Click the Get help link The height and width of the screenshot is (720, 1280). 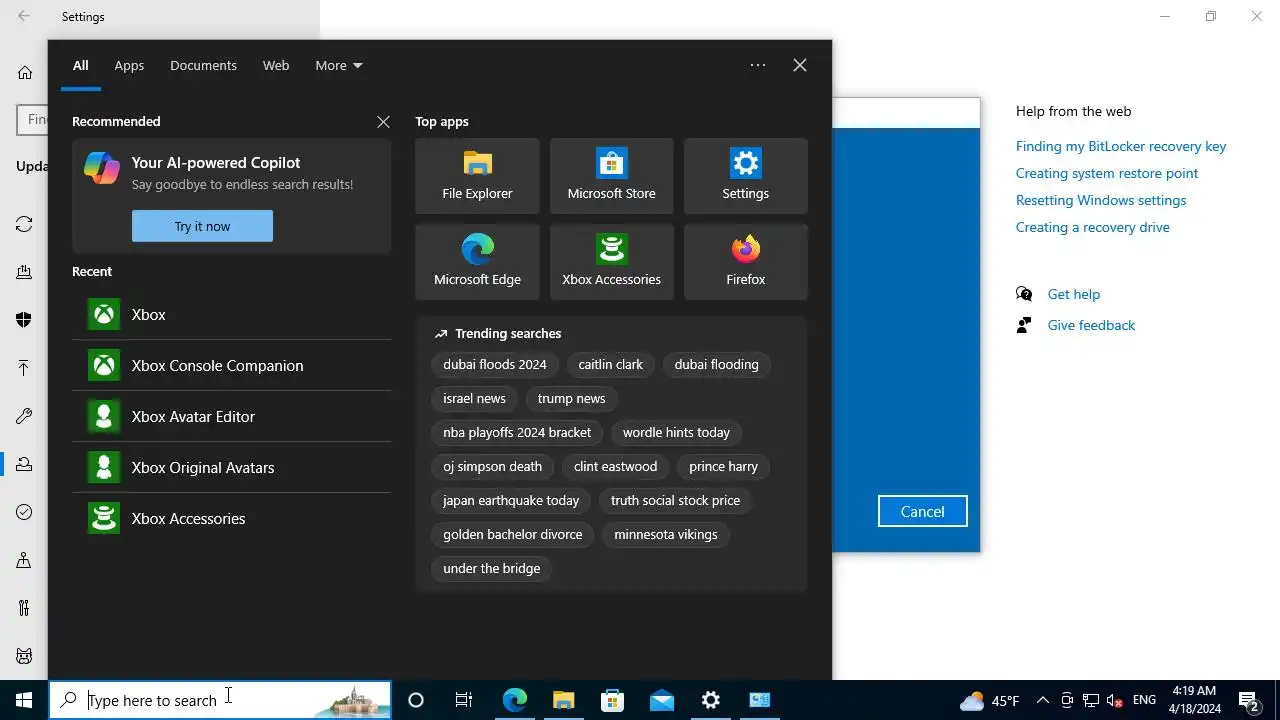1074,294
